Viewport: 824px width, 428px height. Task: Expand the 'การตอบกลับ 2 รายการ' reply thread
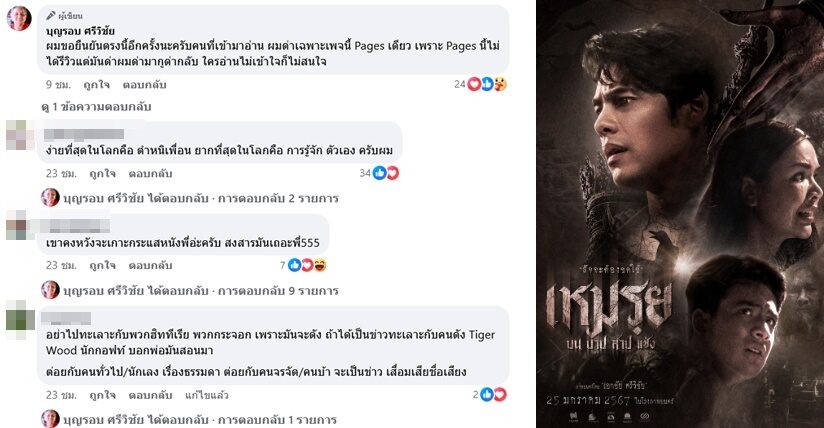[278, 199]
